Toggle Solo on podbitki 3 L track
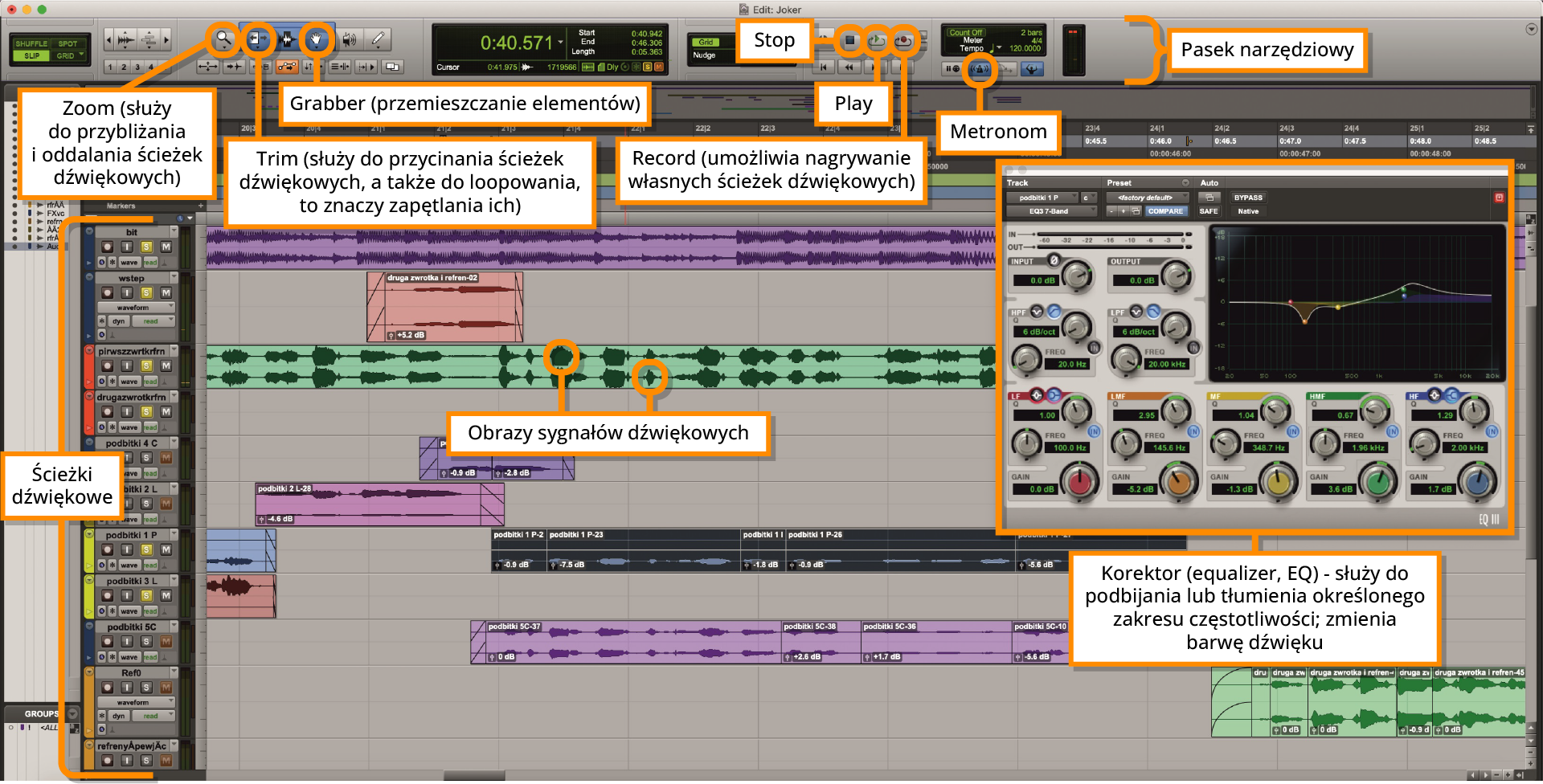 click(146, 596)
